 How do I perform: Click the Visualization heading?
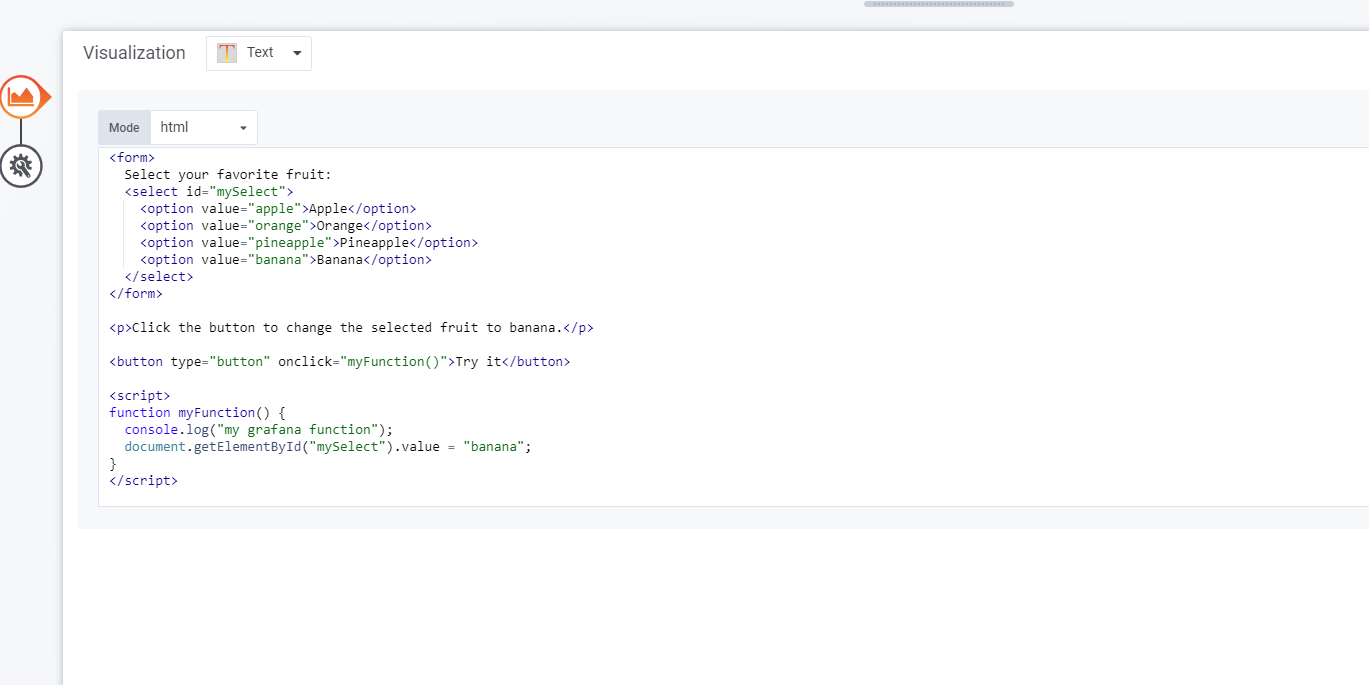pos(134,53)
